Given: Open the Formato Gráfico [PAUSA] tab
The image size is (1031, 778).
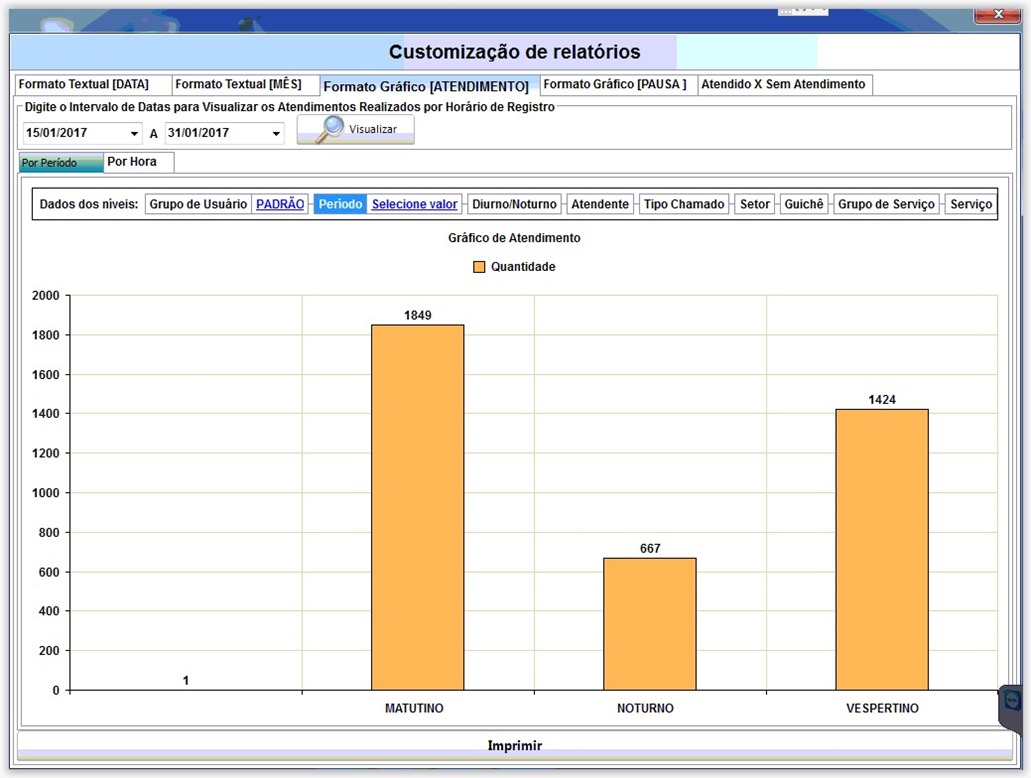Looking at the screenshot, I should tap(615, 85).
